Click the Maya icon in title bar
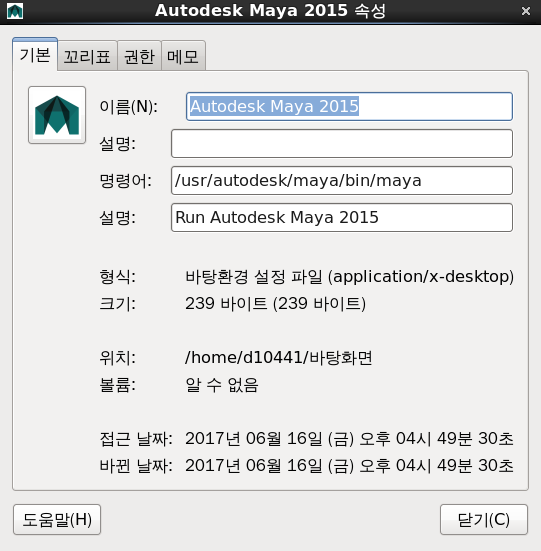Screen dimensions: 541x551 tap(15, 11)
